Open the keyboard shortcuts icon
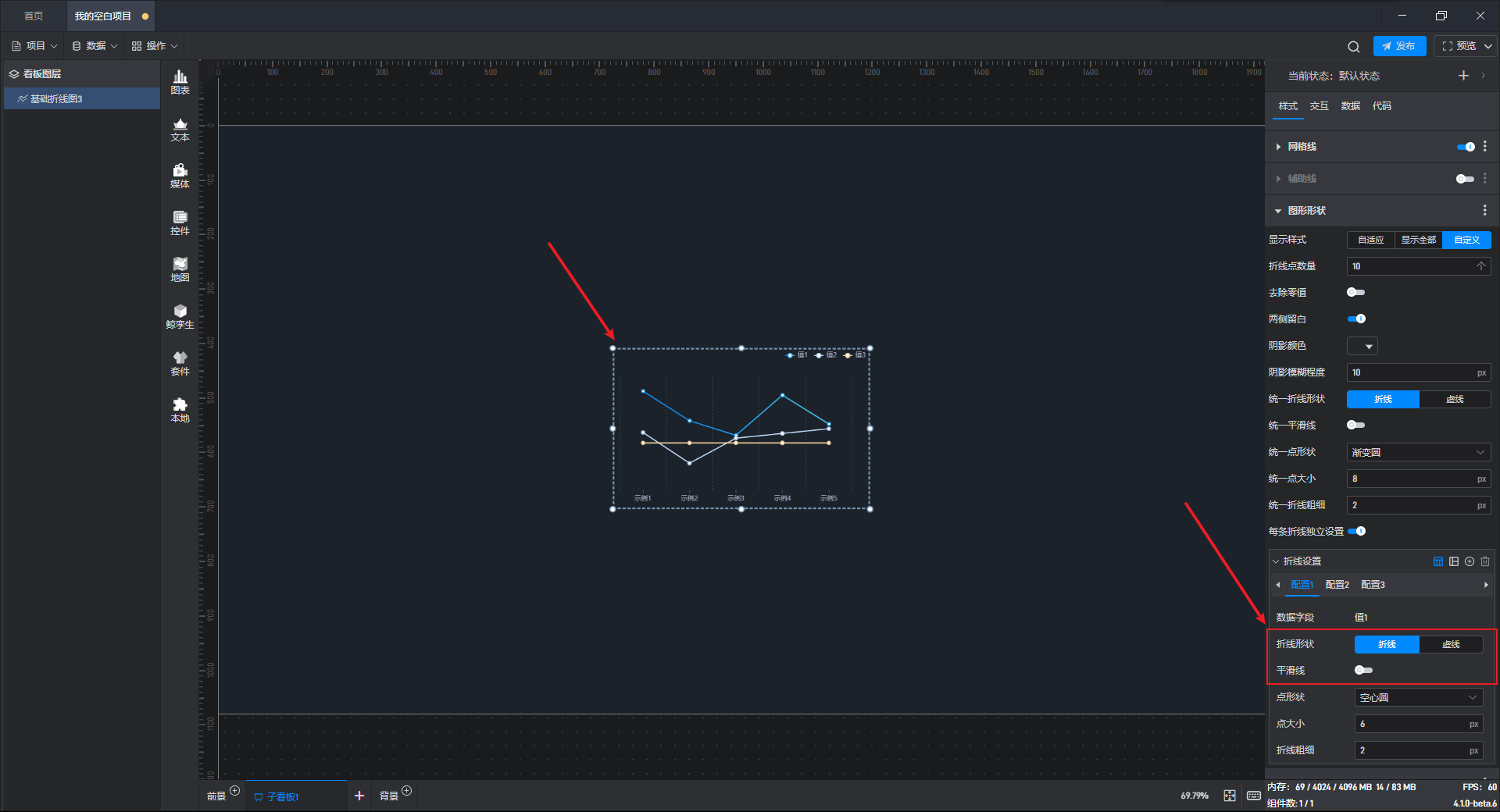The width and height of the screenshot is (1500, 812). point(1254,796)
